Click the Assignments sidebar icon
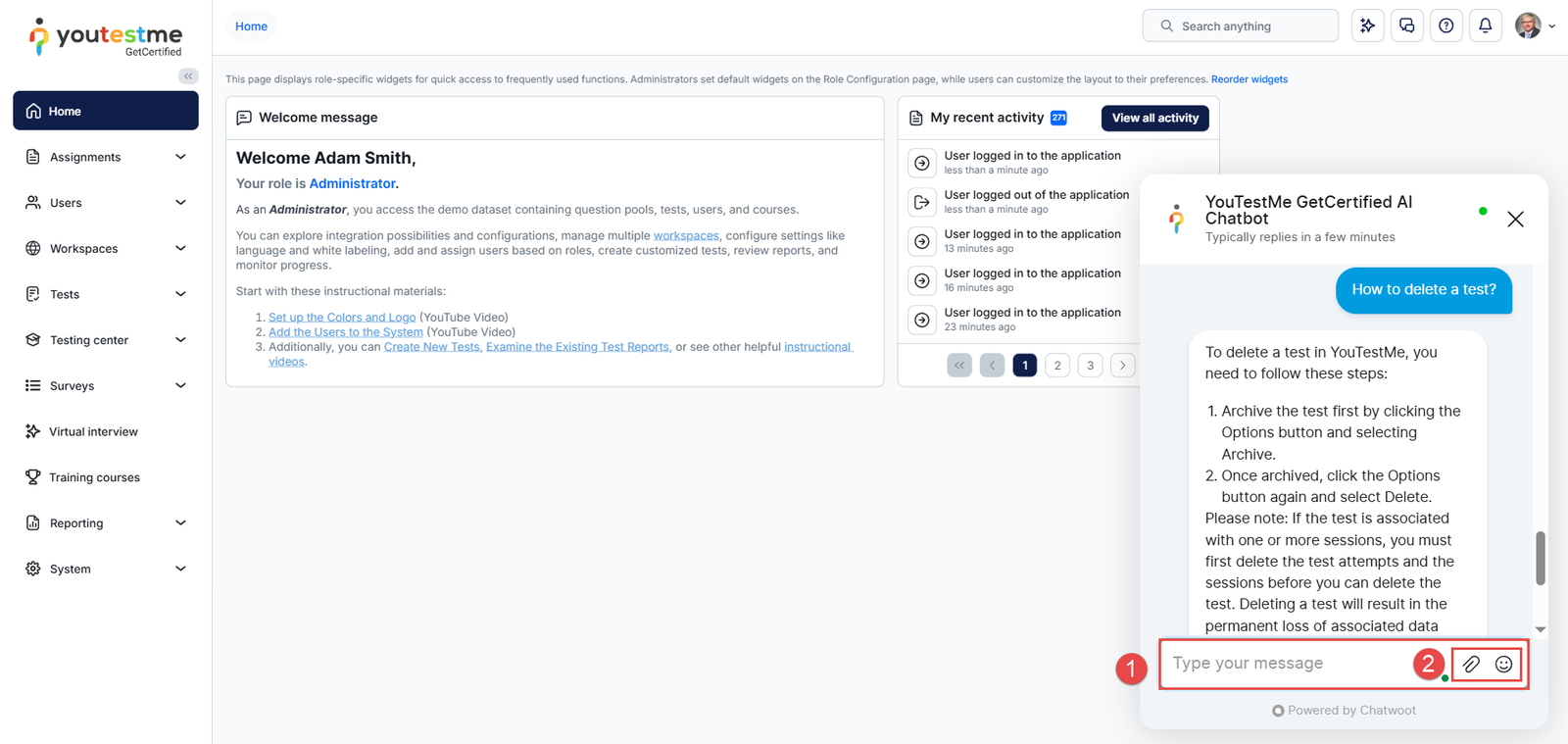Screen dimensions: 1568x744 click(x=33, y=157)
